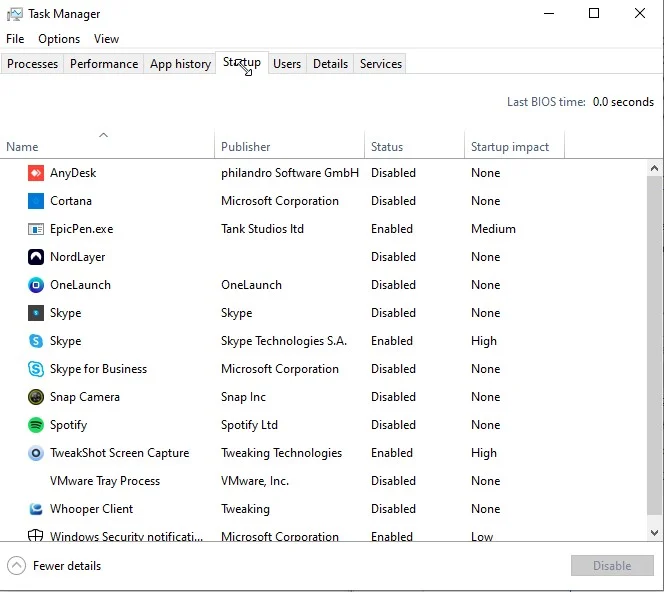Click the Windows Security notification shield icon
The image size is (664, 592).
click(x=36, y=535)
